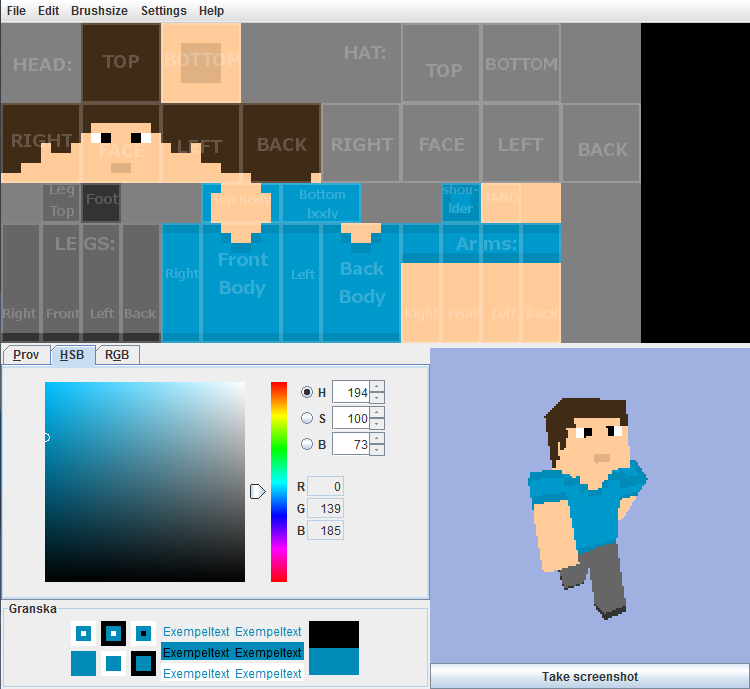Click the white-bordered blue preview swatch with white dot

(83, 633)
